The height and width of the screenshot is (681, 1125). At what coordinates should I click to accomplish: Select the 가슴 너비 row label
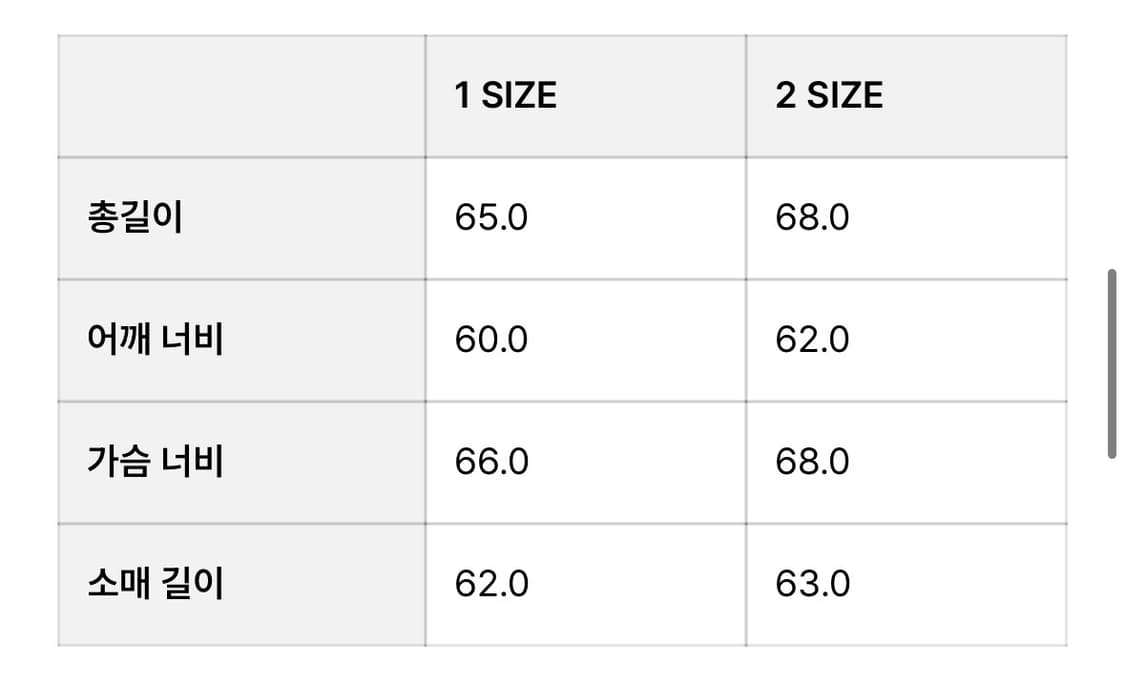[x=155, y=462]
